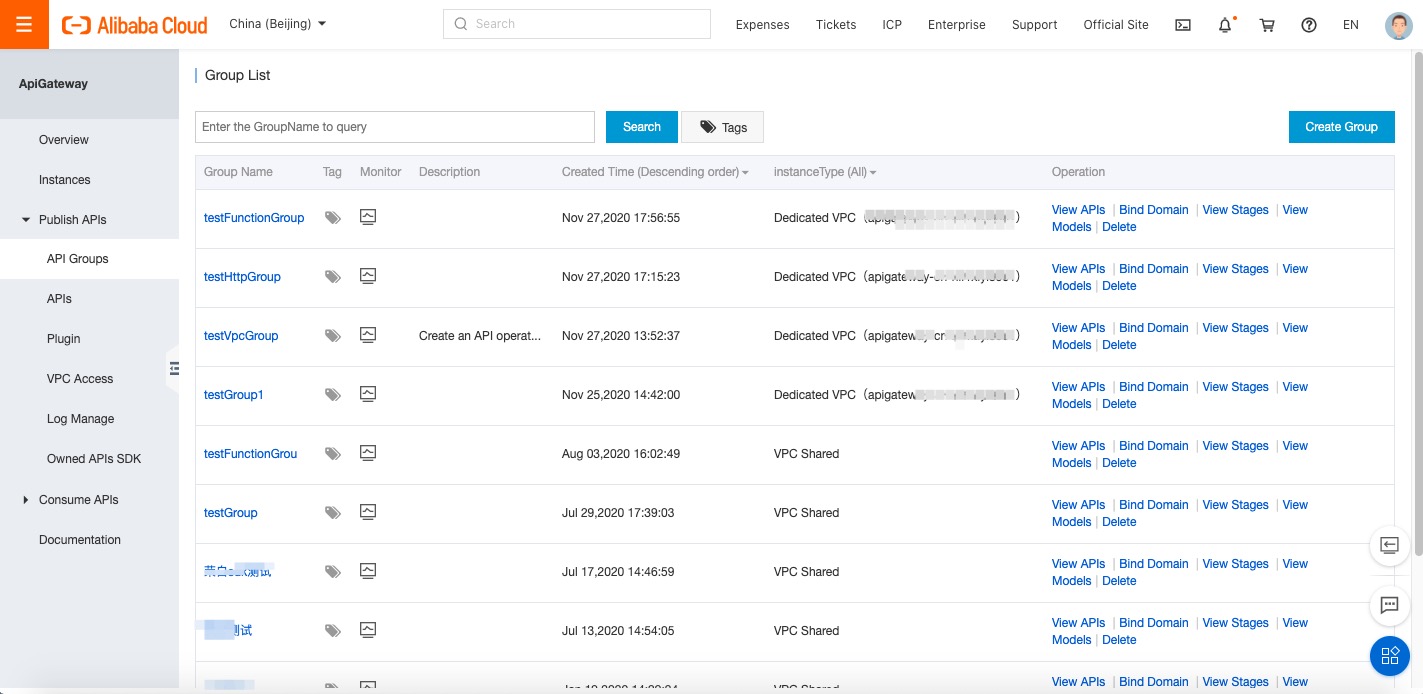This screenshot has width=1423, height=694.
Task: Click Models link for testGroup row
Action: click(1071, 522)
